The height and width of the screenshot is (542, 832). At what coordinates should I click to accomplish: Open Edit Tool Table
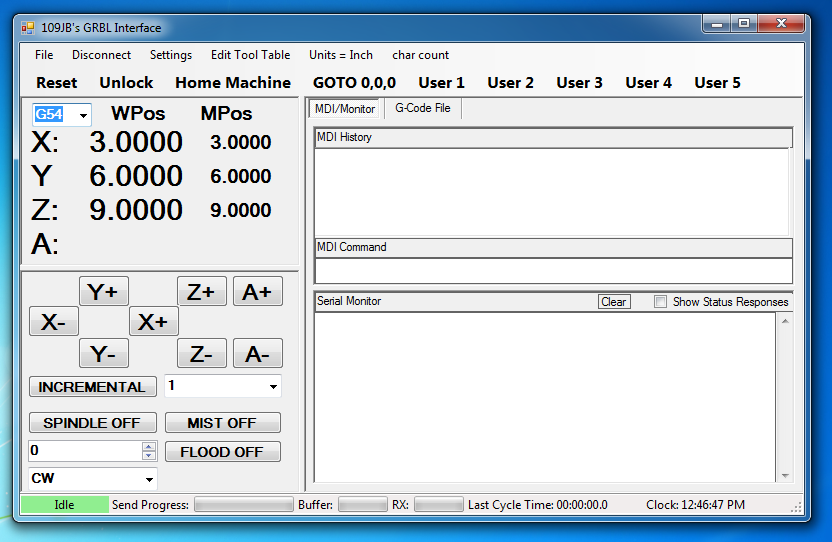pos(250,55)
